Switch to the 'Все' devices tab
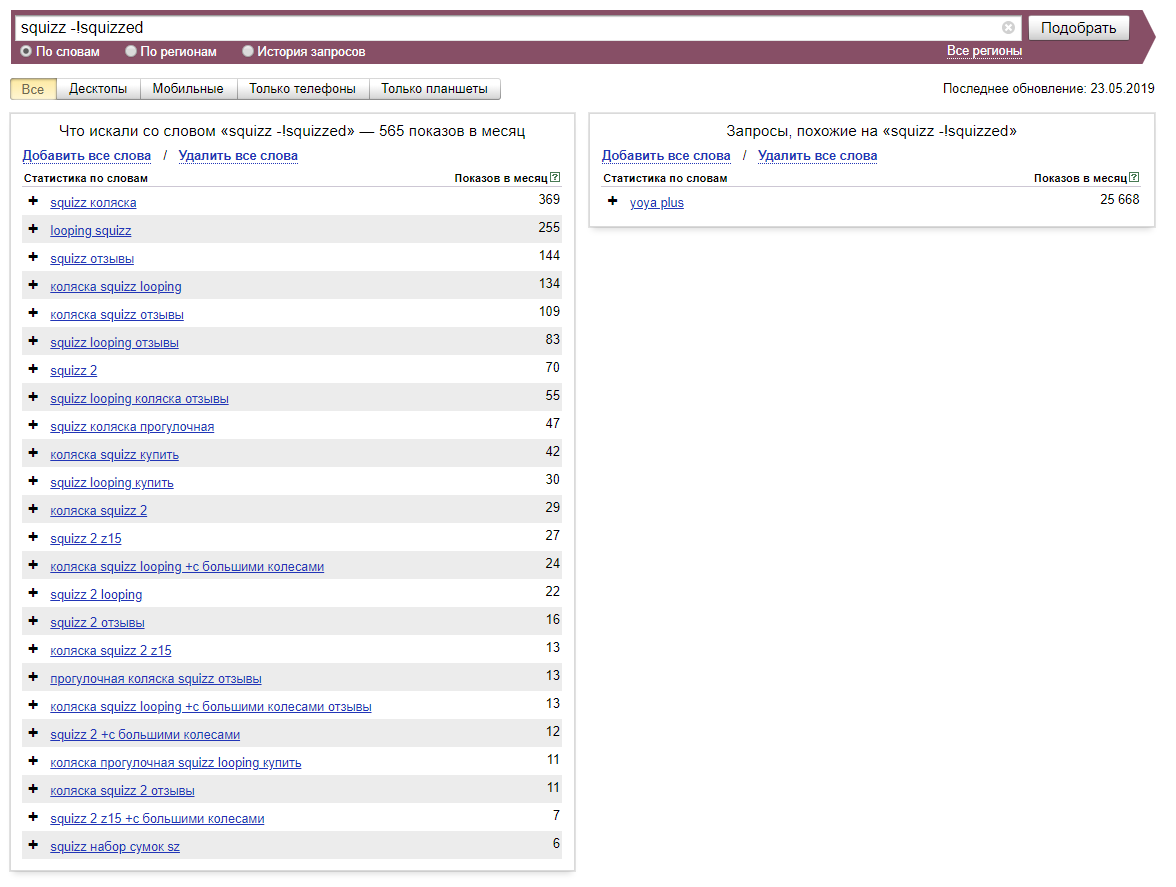Viewport: 1176px width, 887px height. pos(33,89)
